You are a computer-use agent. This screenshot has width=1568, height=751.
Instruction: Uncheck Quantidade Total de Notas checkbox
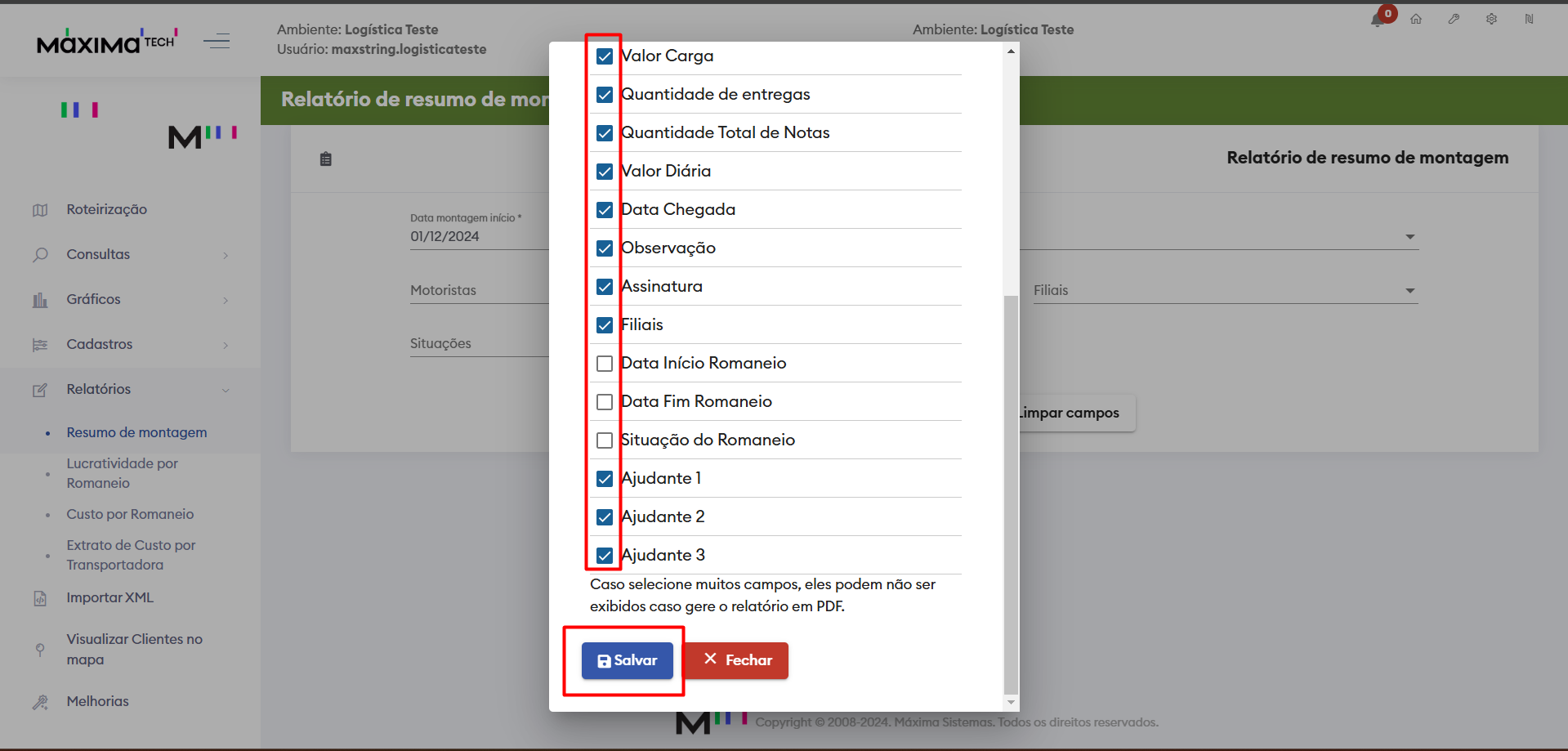pos(605,133)
